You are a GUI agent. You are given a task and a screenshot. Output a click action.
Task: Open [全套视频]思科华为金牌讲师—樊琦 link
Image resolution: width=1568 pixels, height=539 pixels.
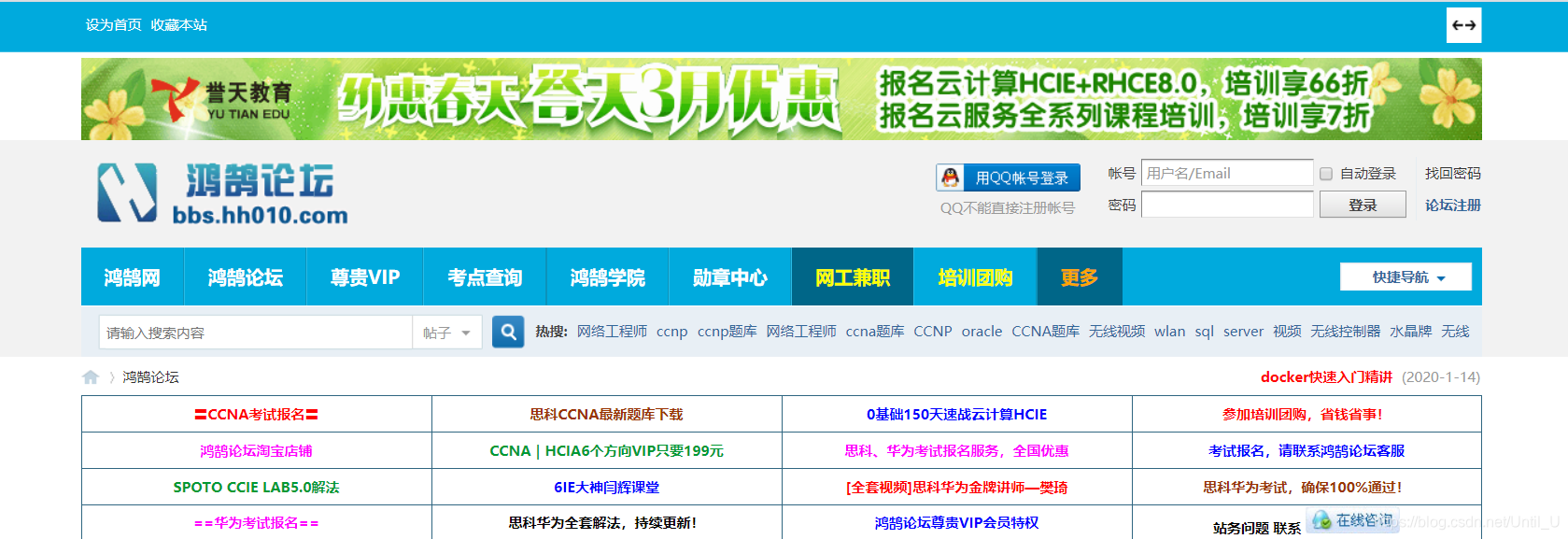(957, 488)
